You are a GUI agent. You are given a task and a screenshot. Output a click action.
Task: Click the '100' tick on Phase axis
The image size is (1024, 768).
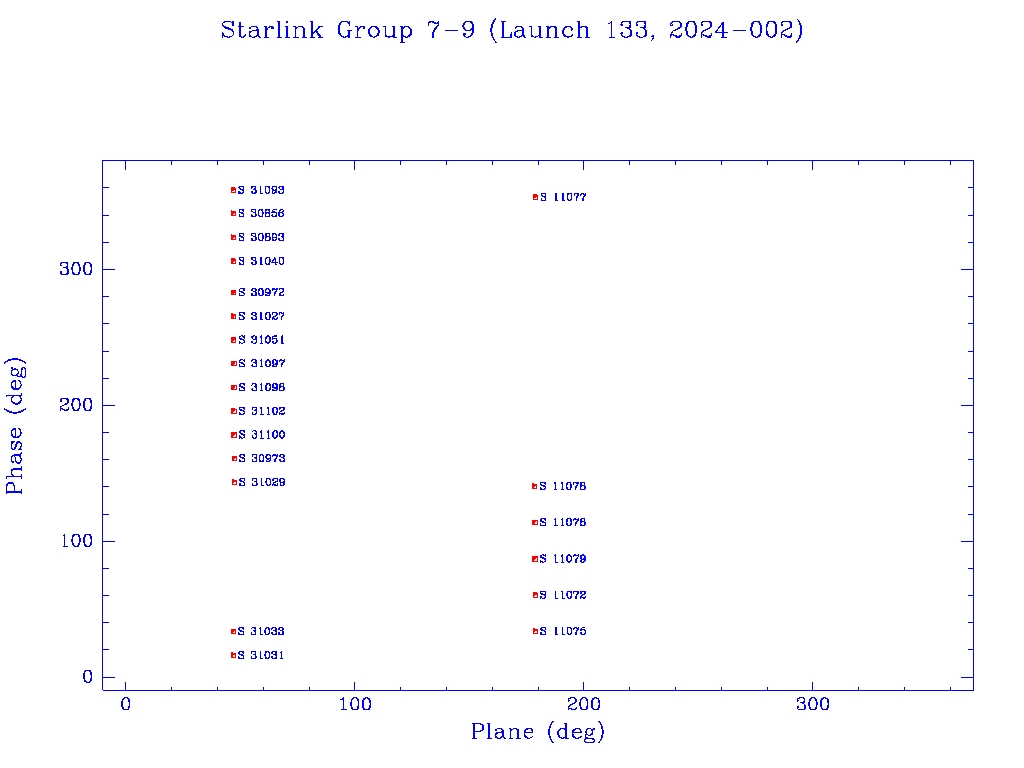click(x=77, y=541)
